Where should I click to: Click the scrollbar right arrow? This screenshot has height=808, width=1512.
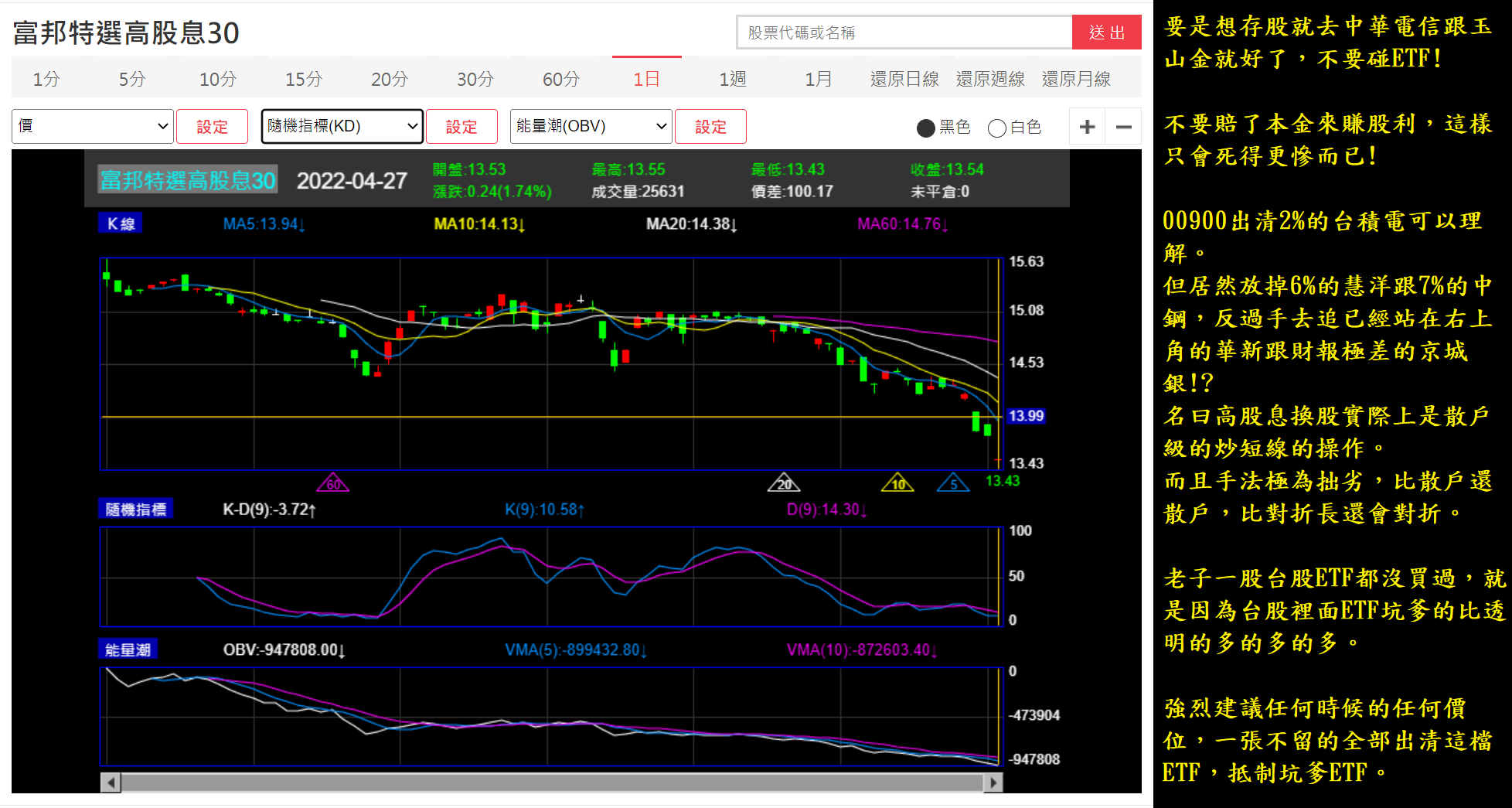[x=993, y=782]
